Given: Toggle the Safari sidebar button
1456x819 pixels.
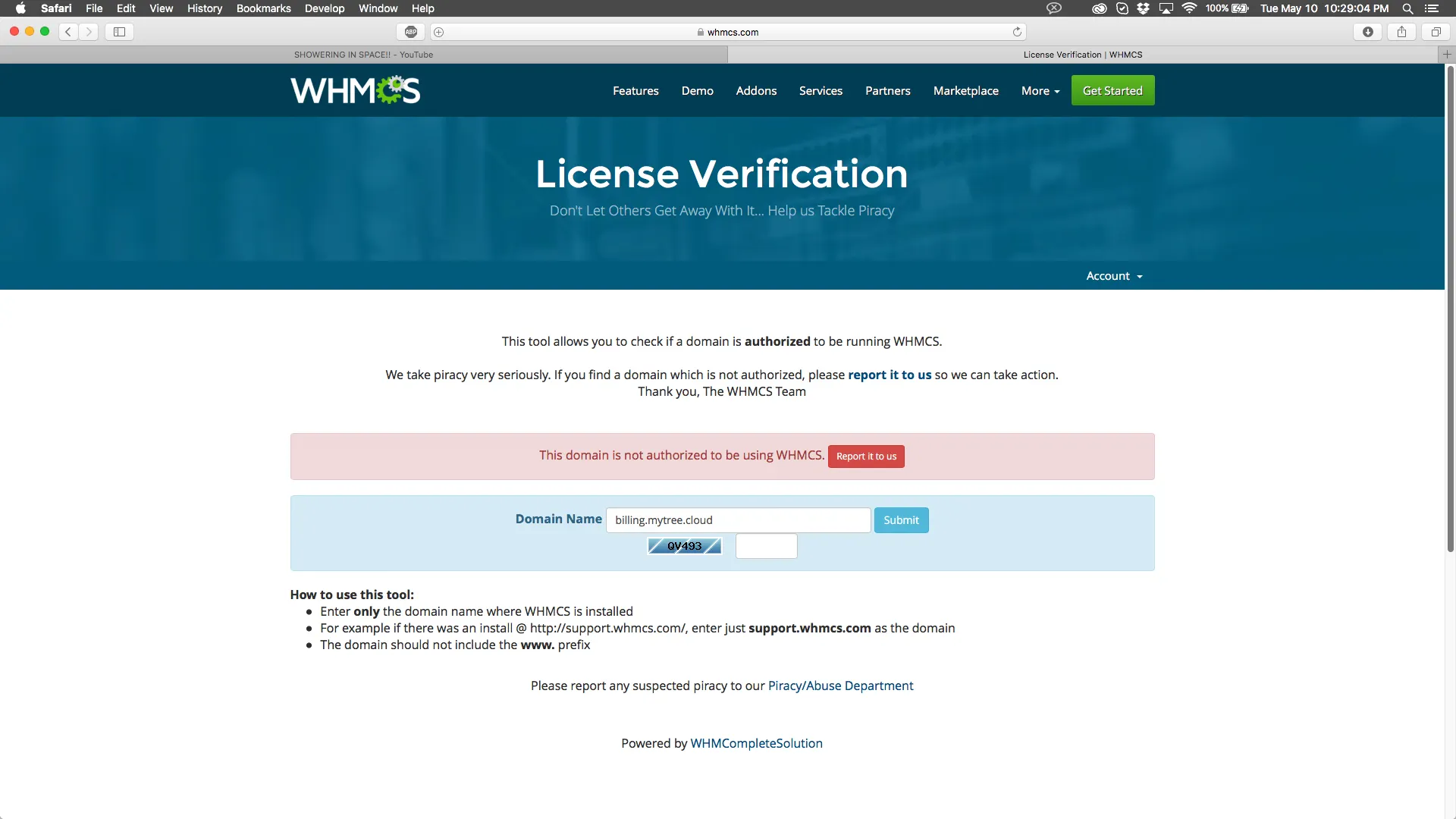Looking at the screenshot, I should tap(119, 32).
